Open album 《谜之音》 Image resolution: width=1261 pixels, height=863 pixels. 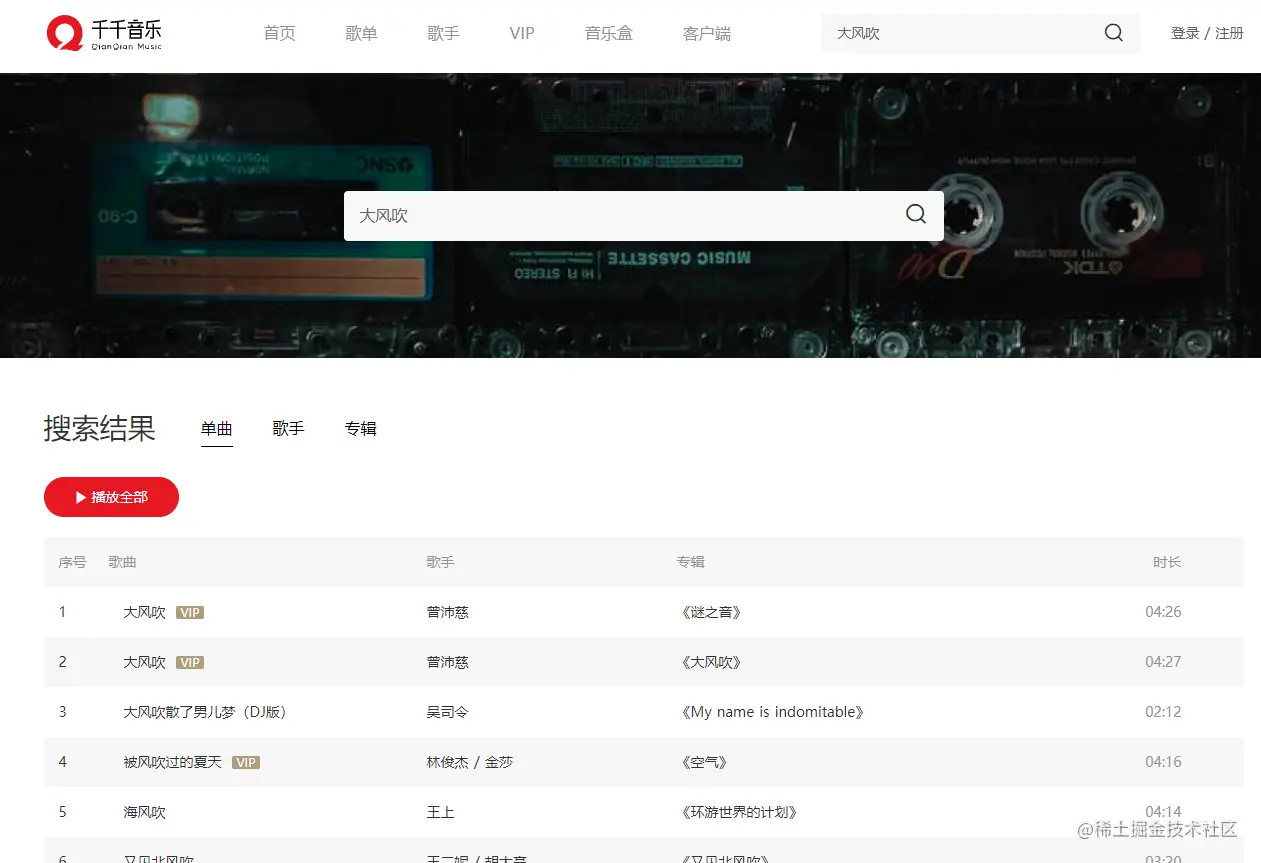(x=711, y=612)
